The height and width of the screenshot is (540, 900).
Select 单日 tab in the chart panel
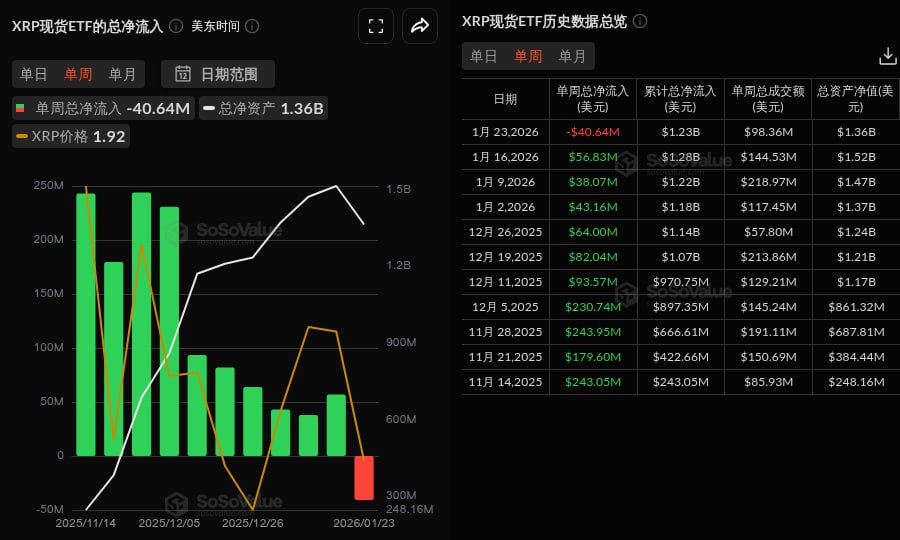click(x=34, y=73)
